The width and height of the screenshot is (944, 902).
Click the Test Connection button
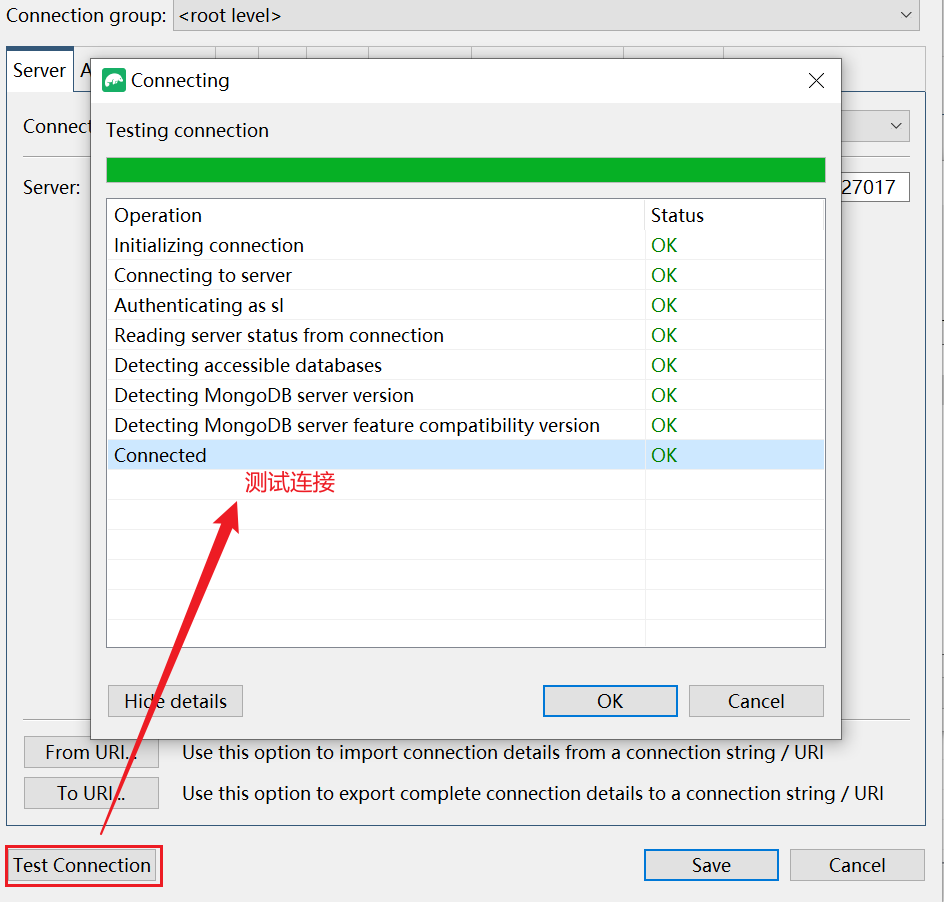(82, 865)
